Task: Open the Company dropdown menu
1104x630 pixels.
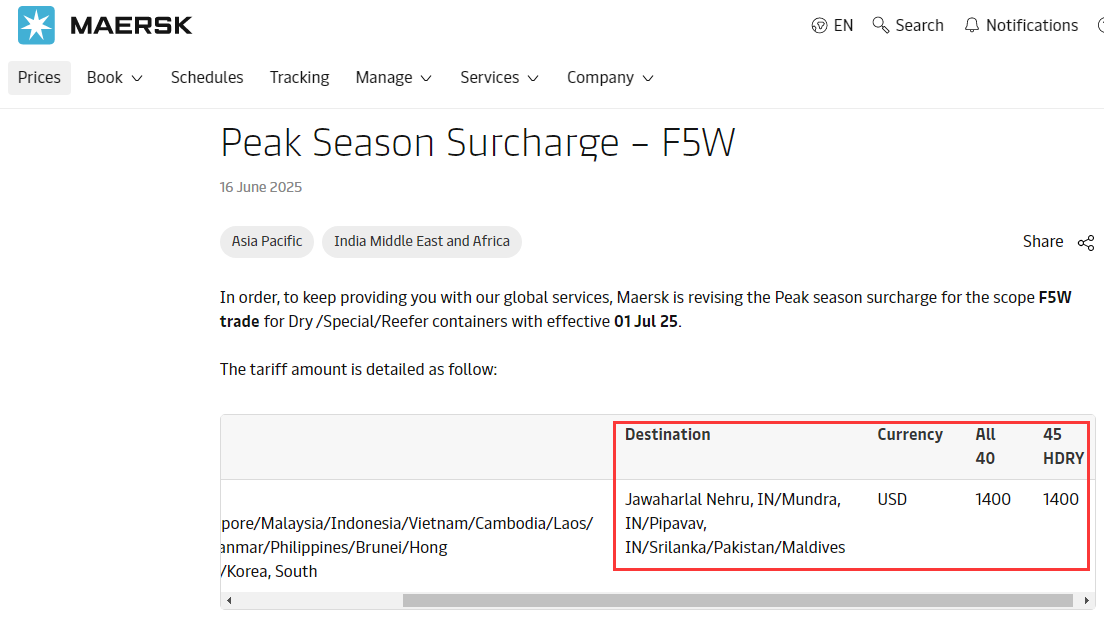Action: click(610, 78)
